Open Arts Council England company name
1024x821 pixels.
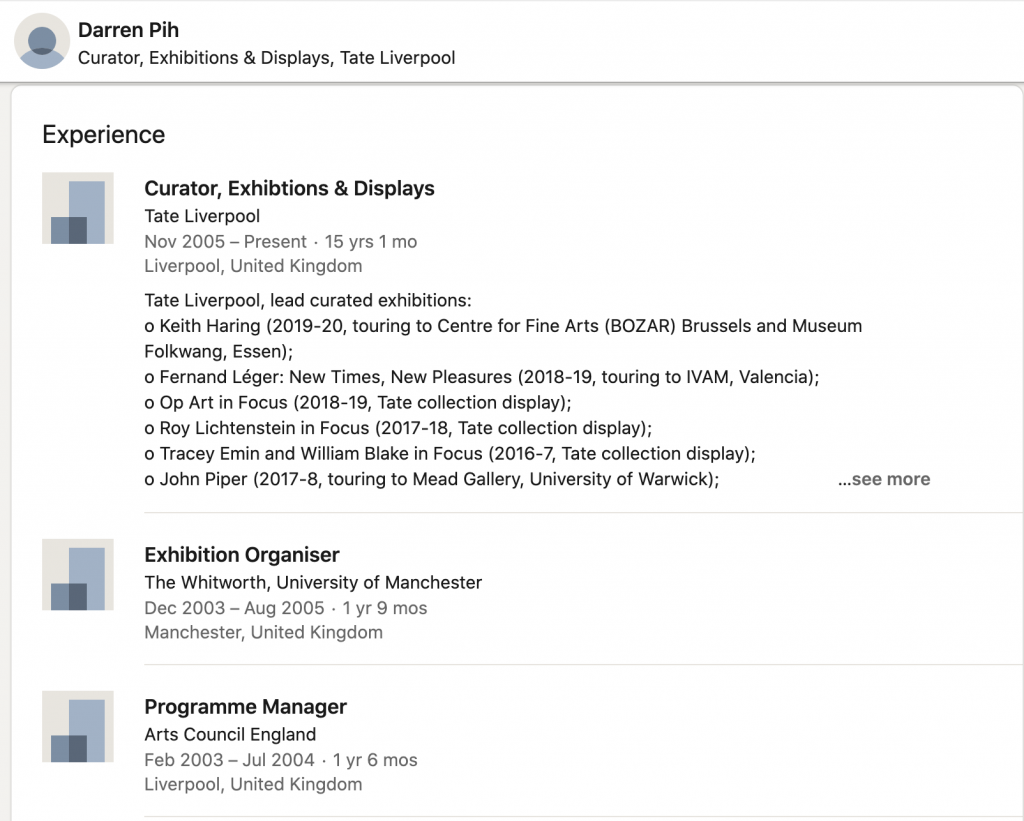tap(230, 735)
